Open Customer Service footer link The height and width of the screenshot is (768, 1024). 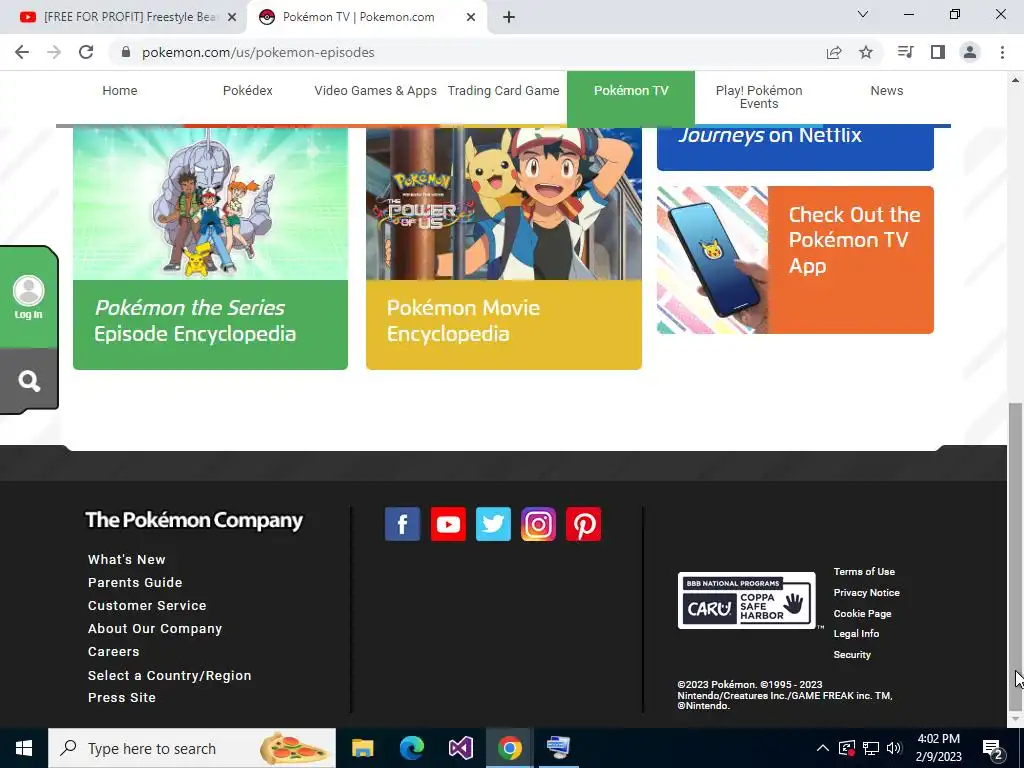coord(147,605)
